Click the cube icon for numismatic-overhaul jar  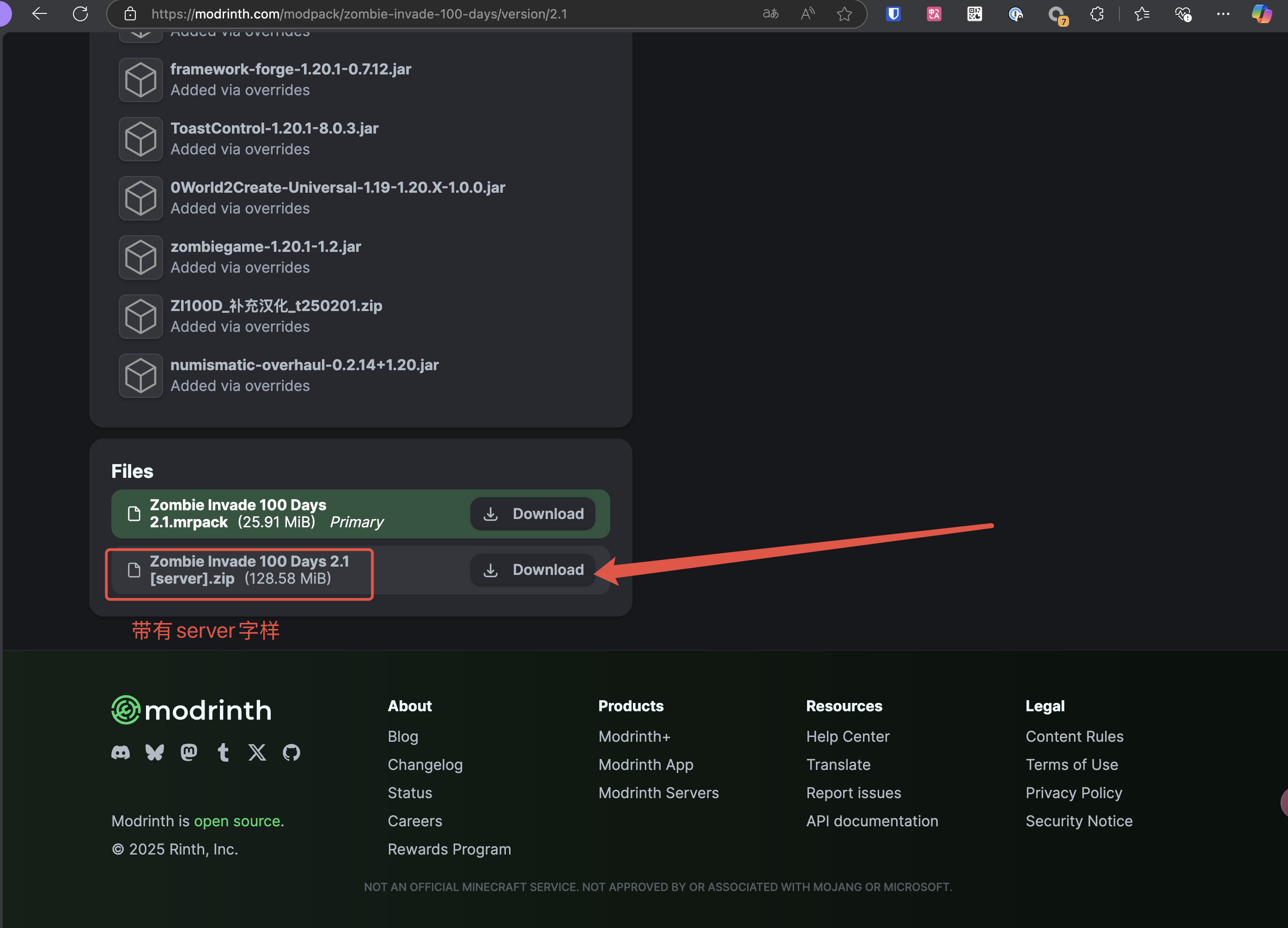click(x=140, y=375)
